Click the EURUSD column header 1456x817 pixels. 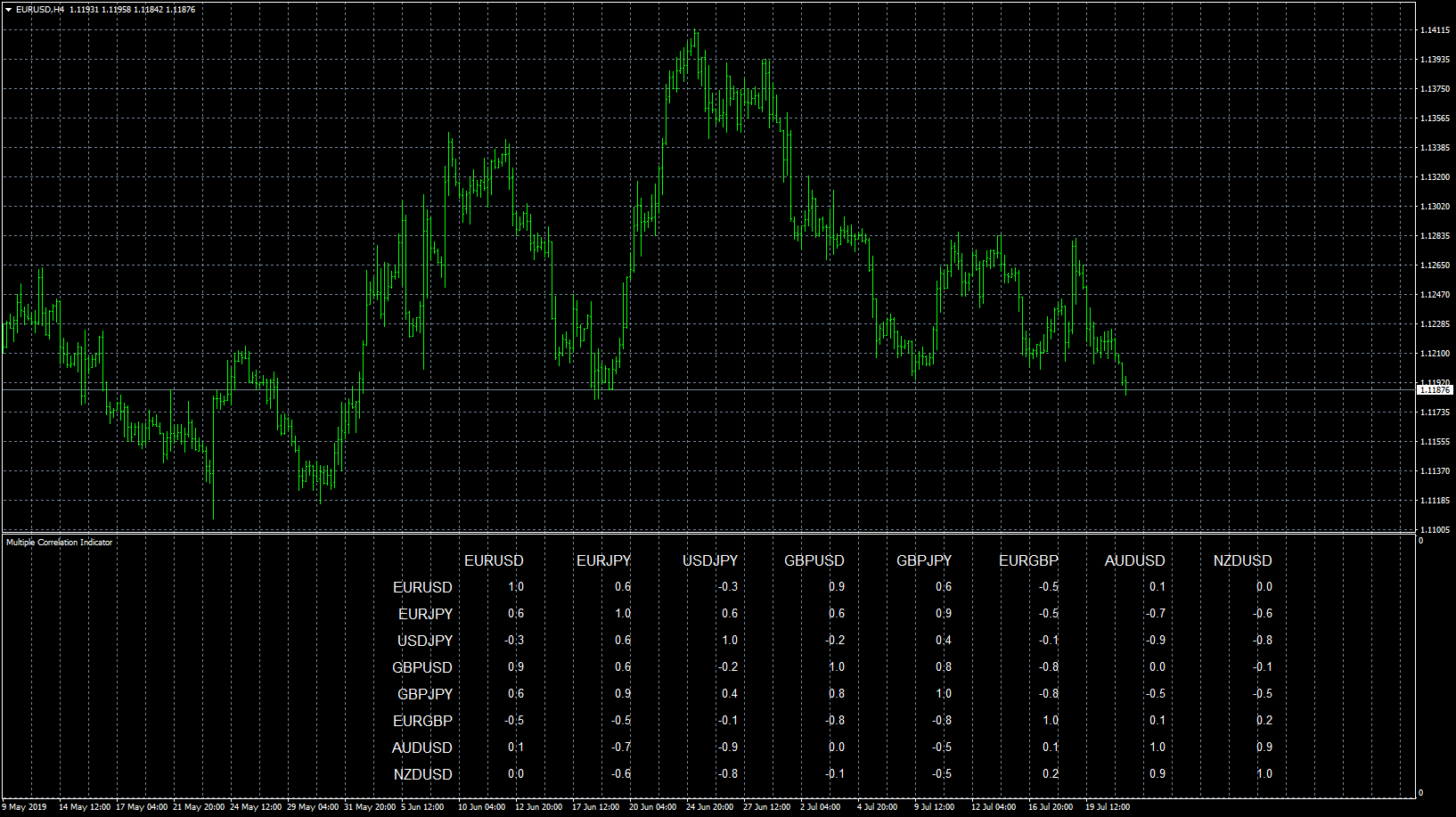point(494,560)
